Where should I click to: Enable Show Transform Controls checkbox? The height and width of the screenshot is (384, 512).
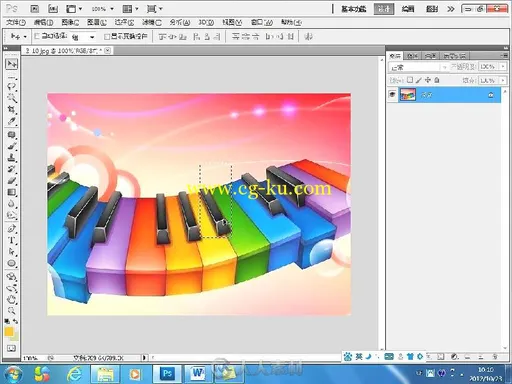107,37
